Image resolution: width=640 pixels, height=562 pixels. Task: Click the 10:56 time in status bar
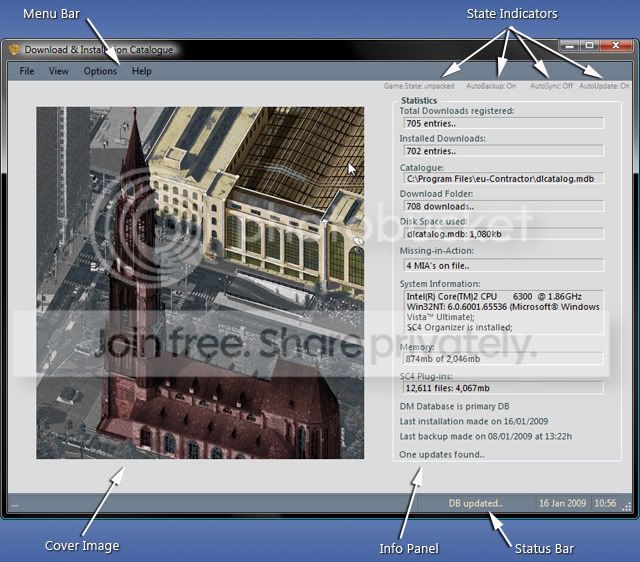tap(605, 503)
